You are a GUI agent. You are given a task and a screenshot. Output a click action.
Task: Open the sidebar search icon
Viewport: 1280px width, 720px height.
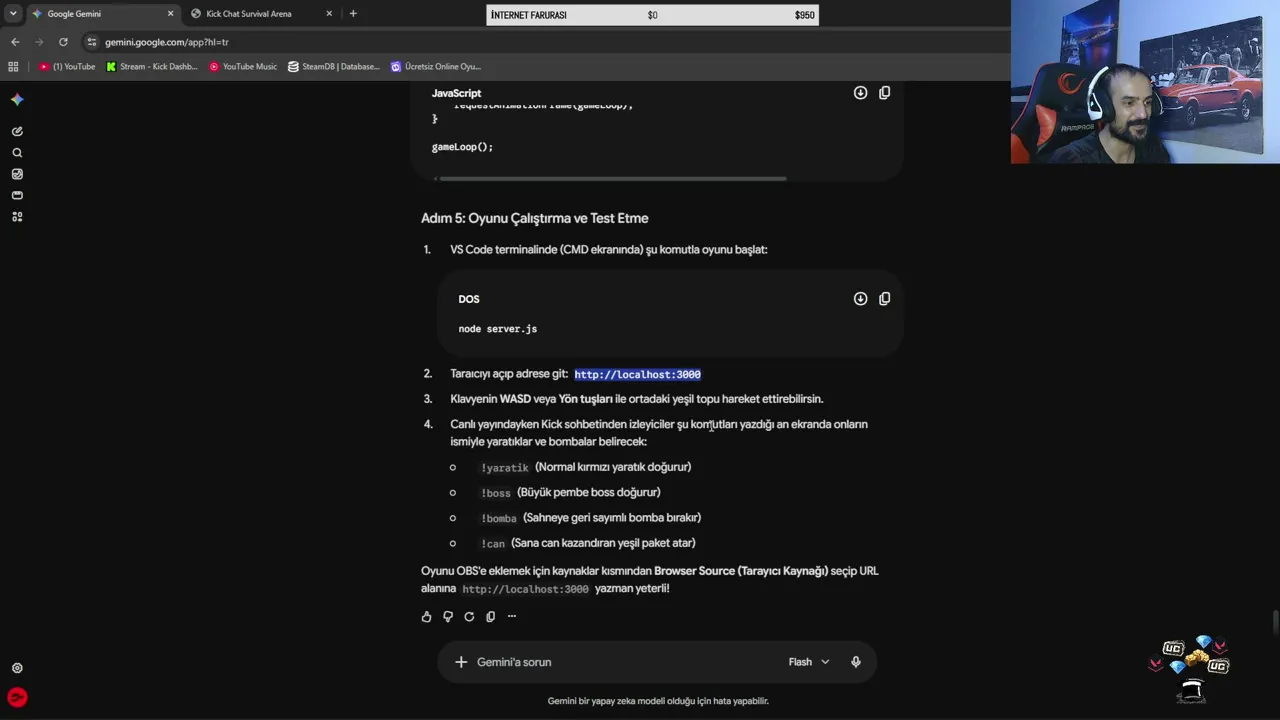(17, 153)
